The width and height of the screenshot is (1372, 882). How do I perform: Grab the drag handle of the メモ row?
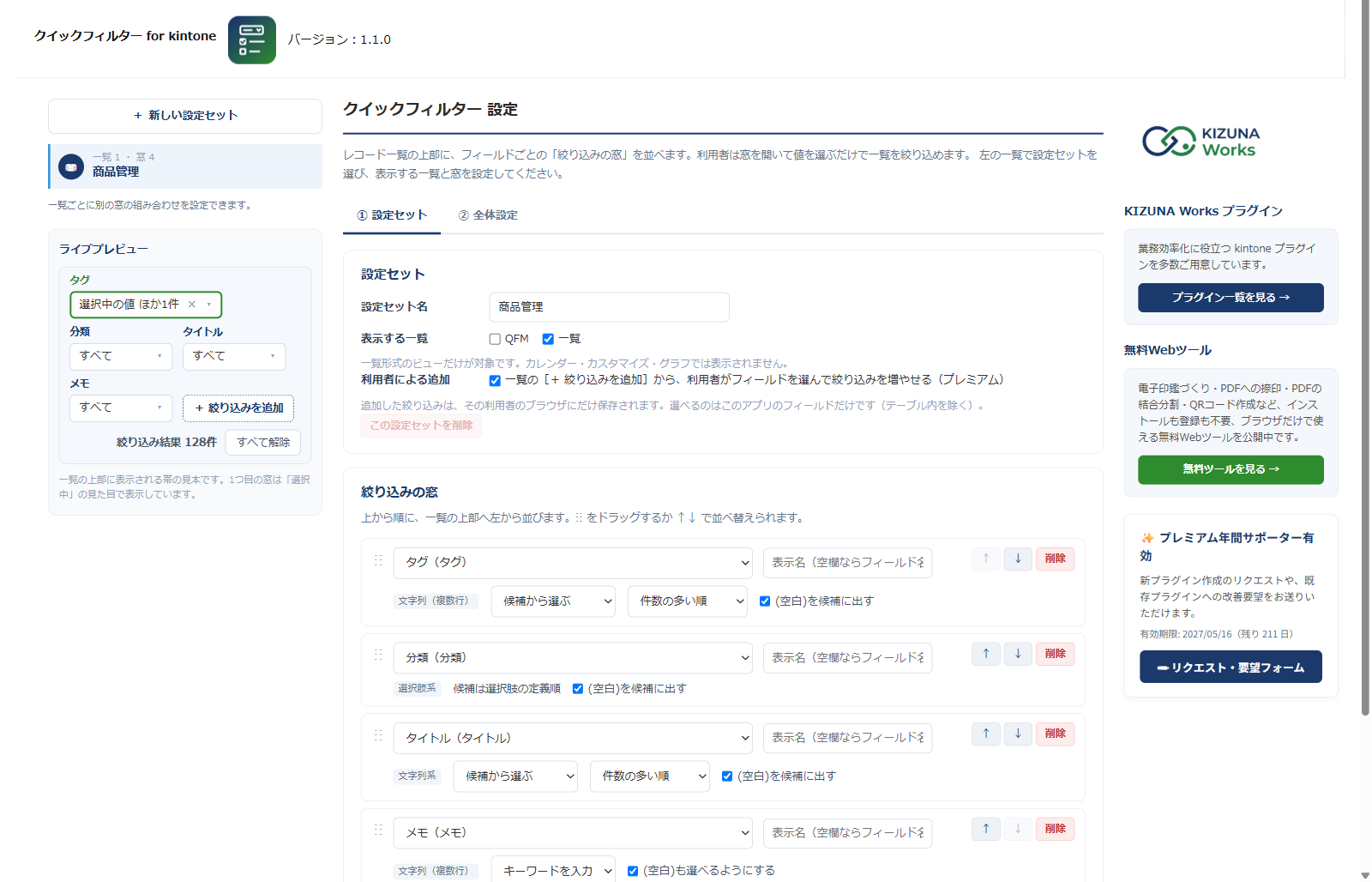tap(378, 831)
